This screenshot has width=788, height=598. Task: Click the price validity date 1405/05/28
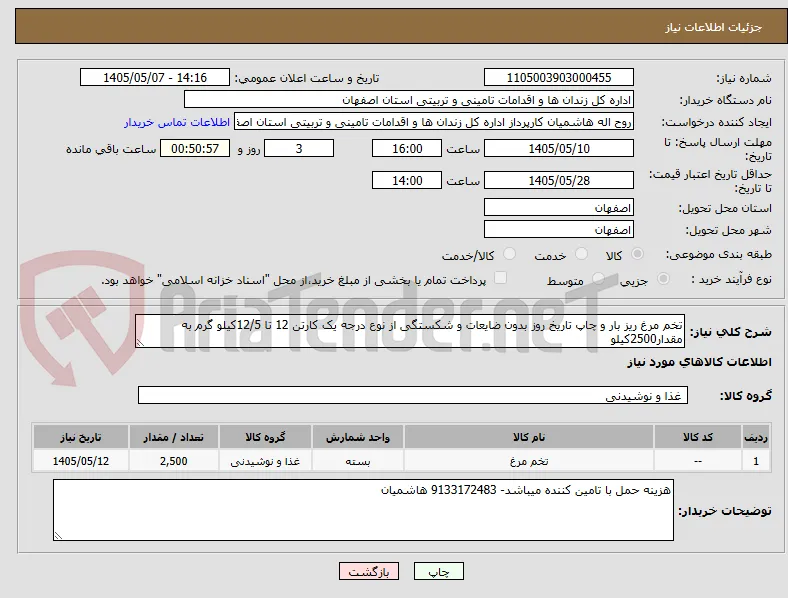(558, 180)
